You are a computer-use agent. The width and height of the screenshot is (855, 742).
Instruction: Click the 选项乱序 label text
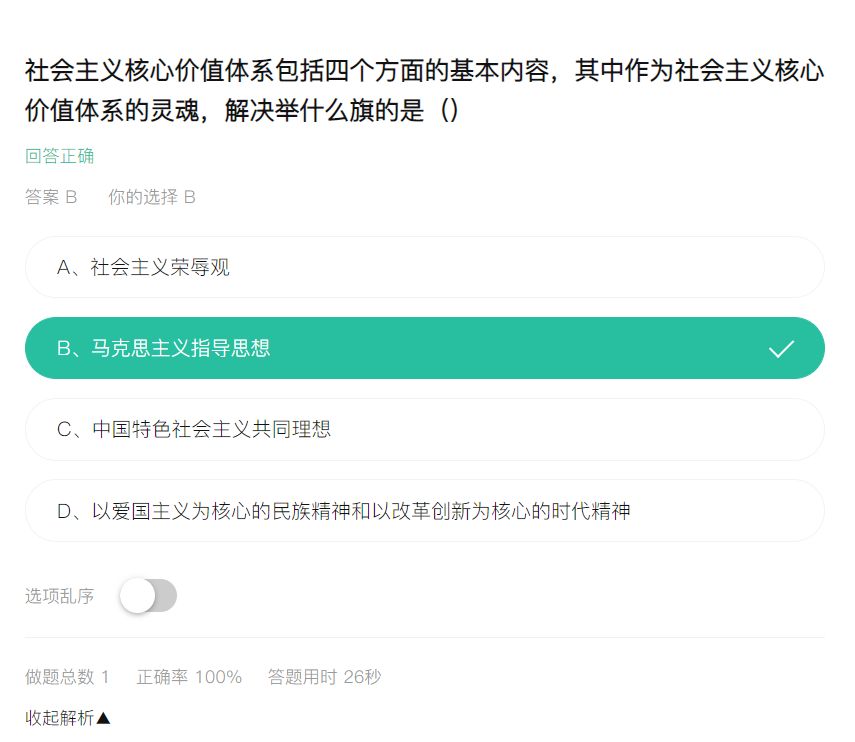(59, 596)
